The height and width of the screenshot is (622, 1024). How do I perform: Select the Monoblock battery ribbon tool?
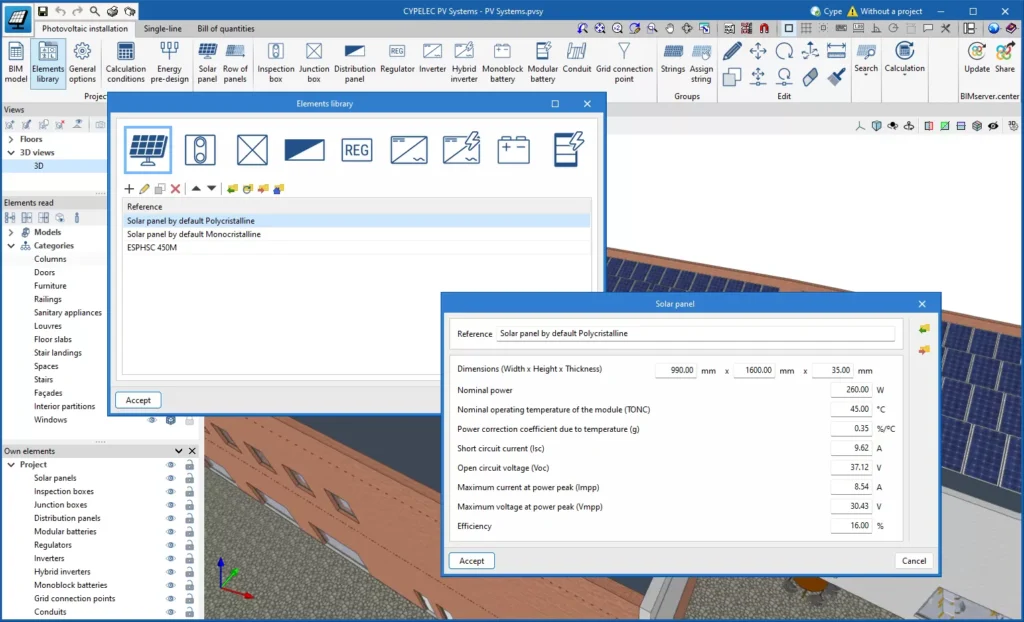click(x=502, y=62)
